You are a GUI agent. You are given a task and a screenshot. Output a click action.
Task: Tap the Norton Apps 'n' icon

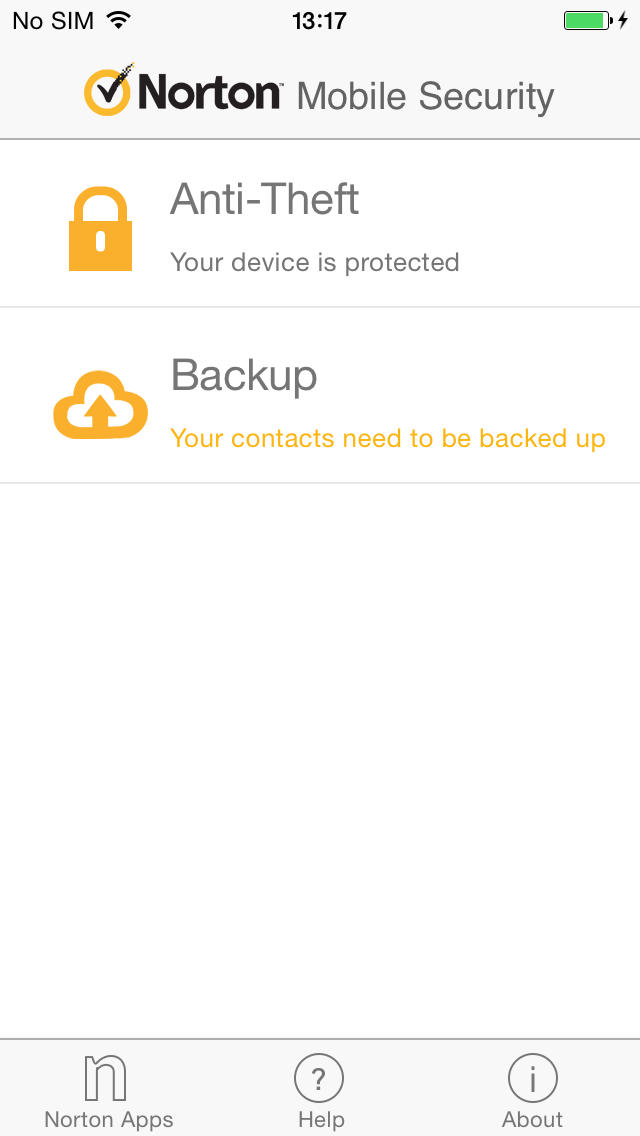pyautogui.click(x=106, y=1078)
